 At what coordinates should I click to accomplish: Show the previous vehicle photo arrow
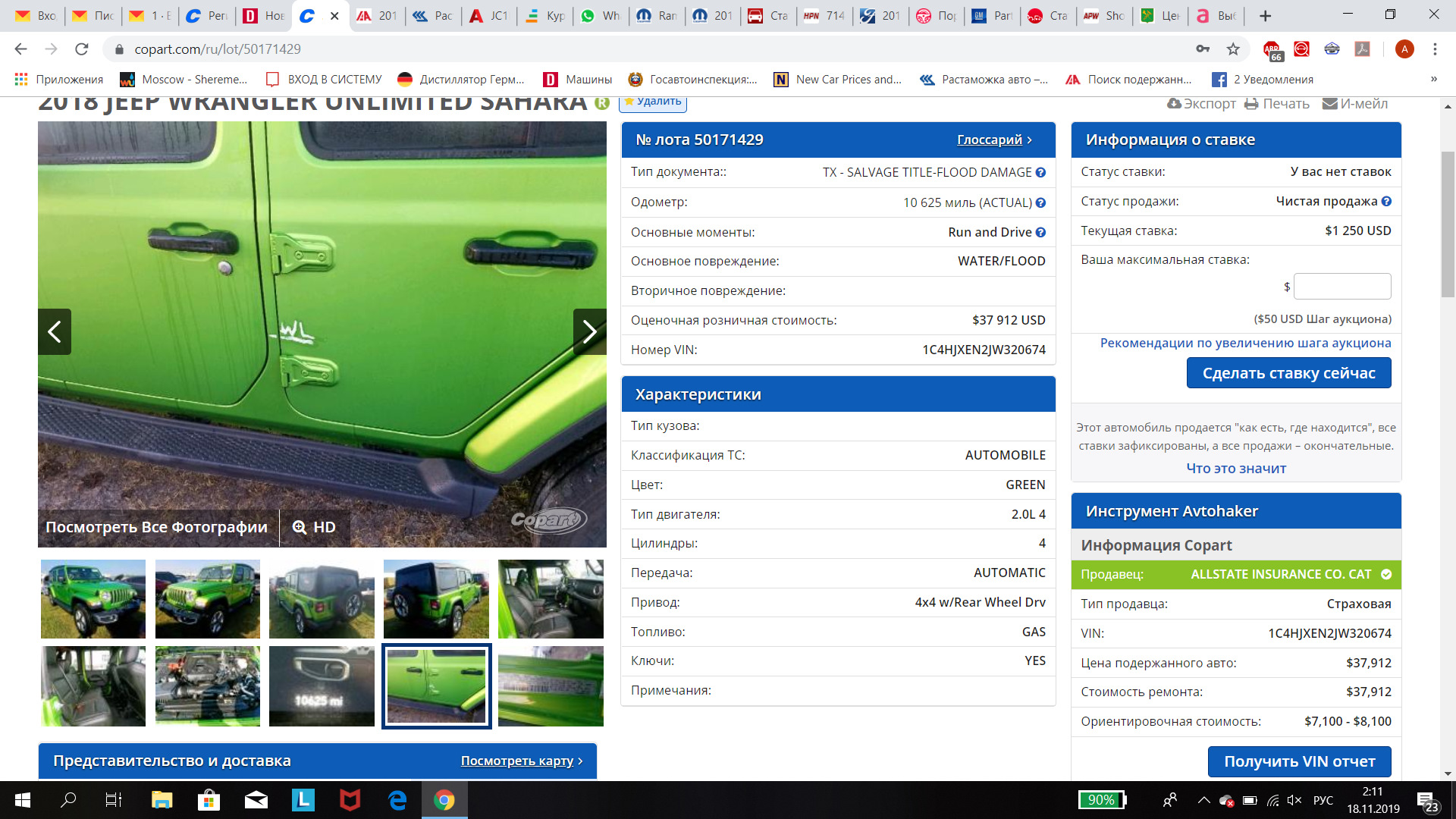pyautogui.click(x=55, y=331)
